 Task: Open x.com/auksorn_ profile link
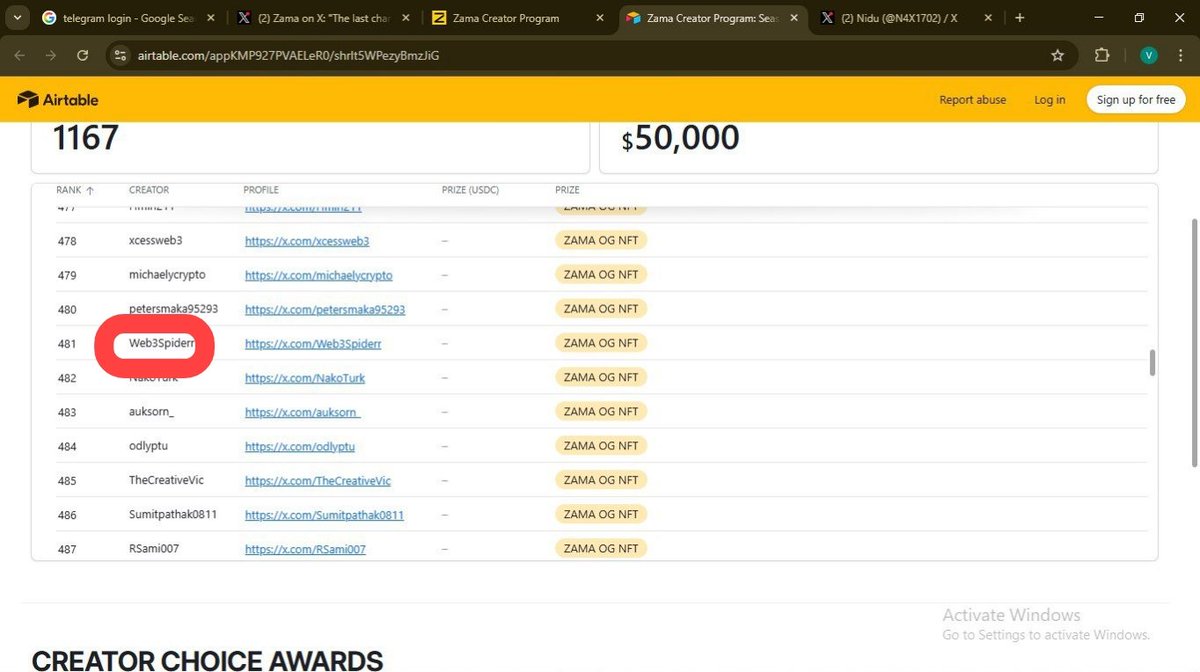pyautogui.click(x=303, y=412)
